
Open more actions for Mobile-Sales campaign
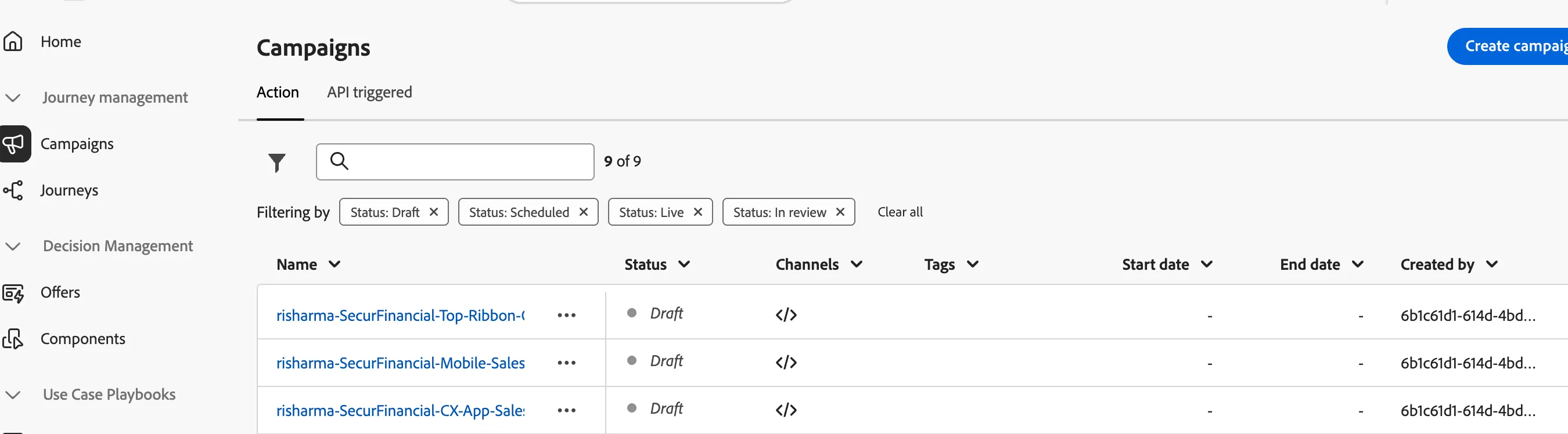(x=567, y=363)
